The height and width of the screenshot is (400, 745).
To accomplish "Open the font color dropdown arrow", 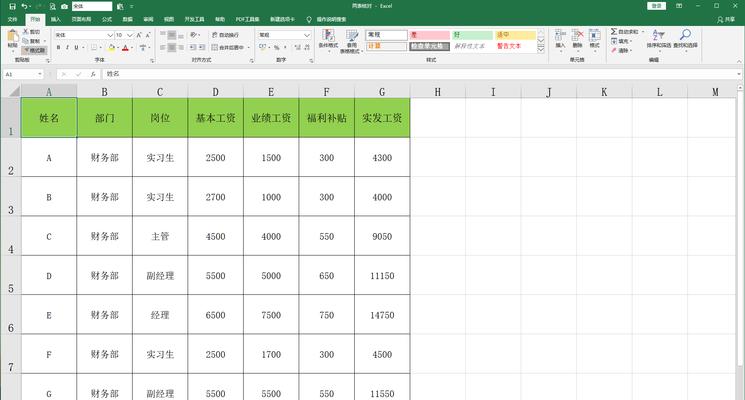I will click(x=132, y=48).
